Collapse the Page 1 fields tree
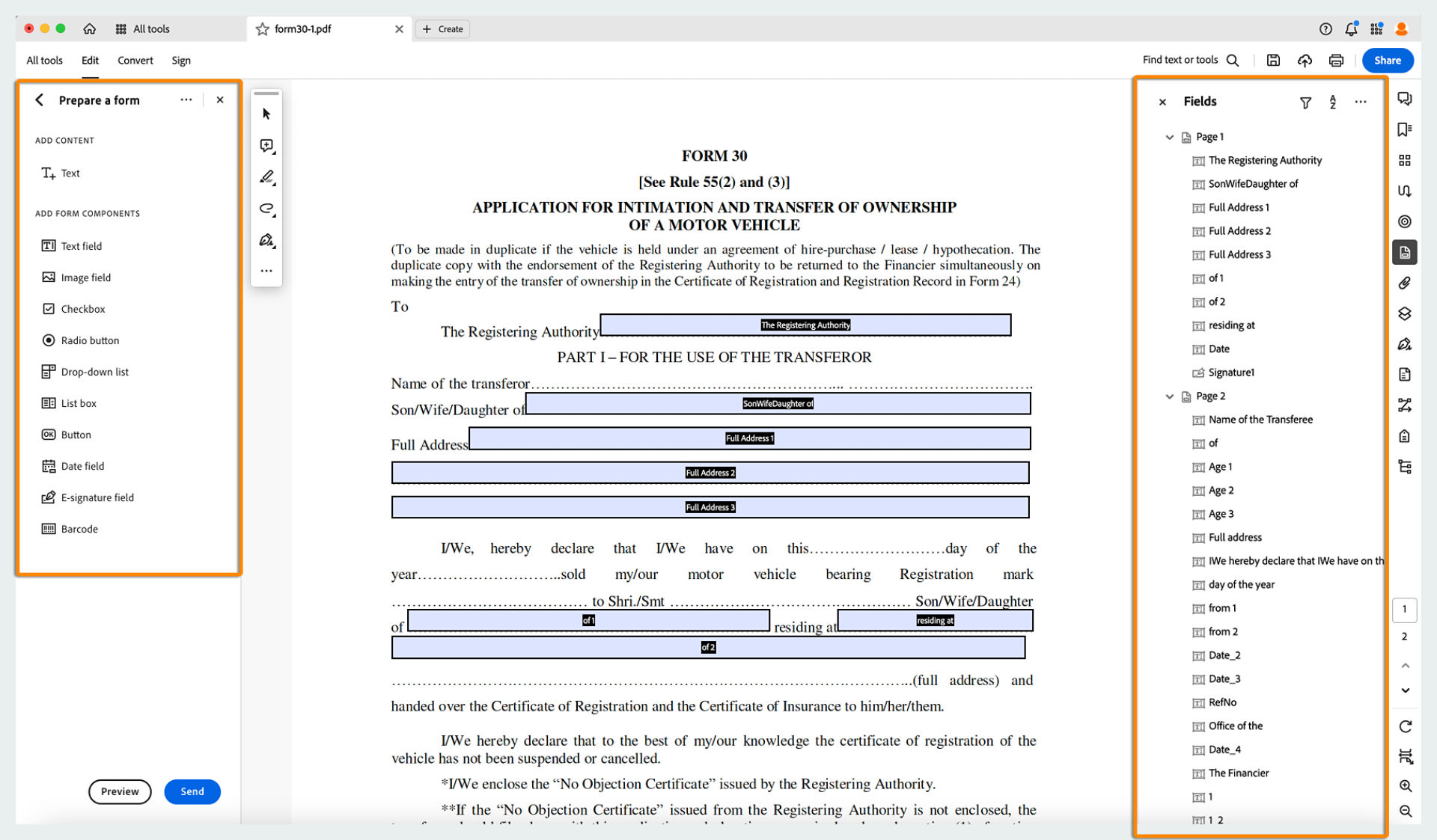Screen dimensions: 1437x840 pyautogui.click(x=1170, y=137)
